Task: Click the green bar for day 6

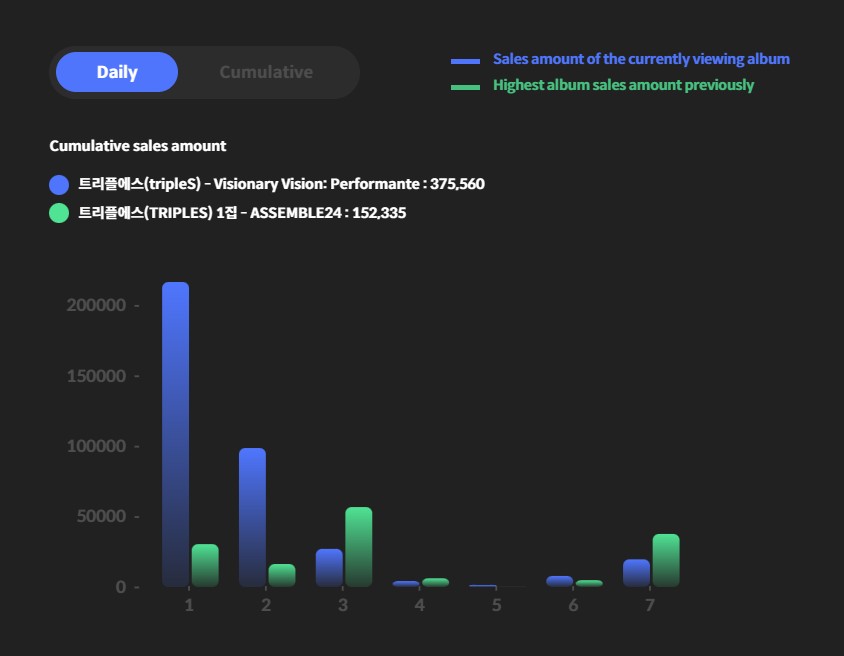Action: pos(589,583)
